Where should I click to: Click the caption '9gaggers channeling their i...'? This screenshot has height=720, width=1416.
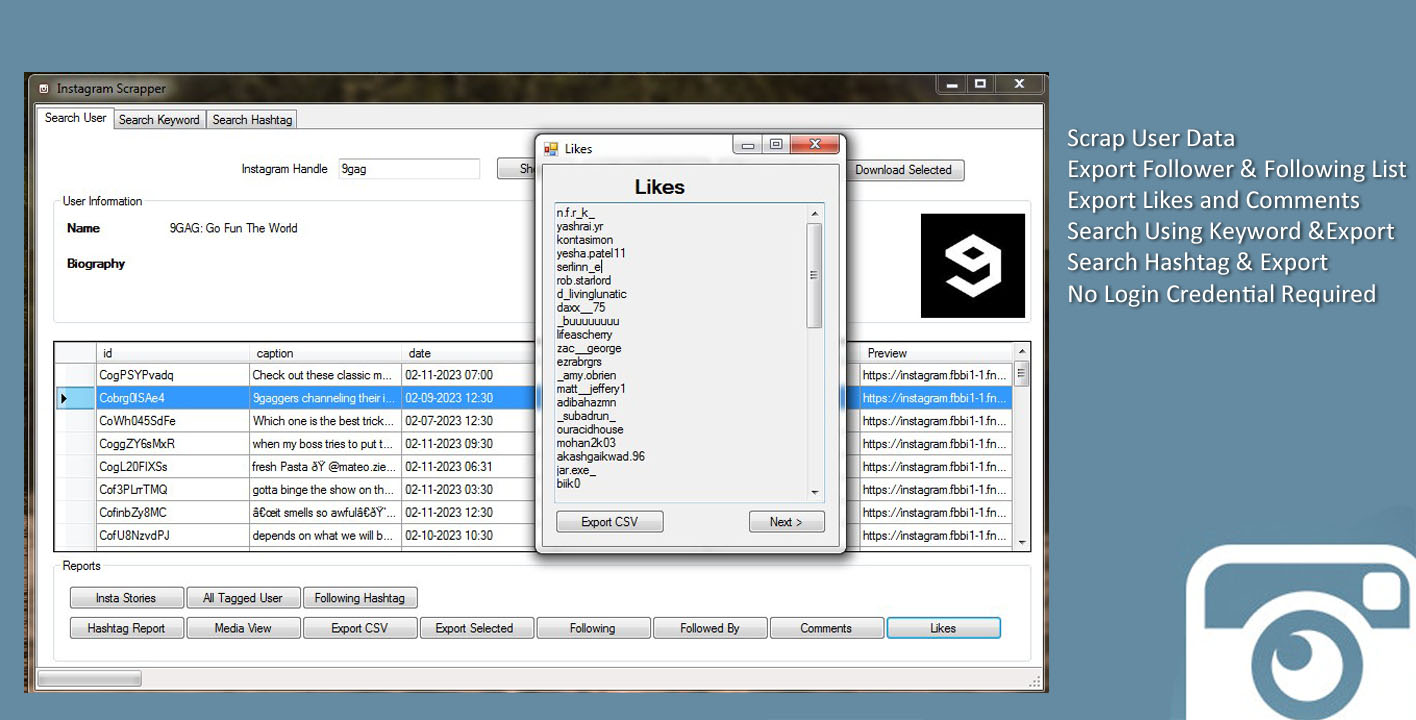[324, 398]
